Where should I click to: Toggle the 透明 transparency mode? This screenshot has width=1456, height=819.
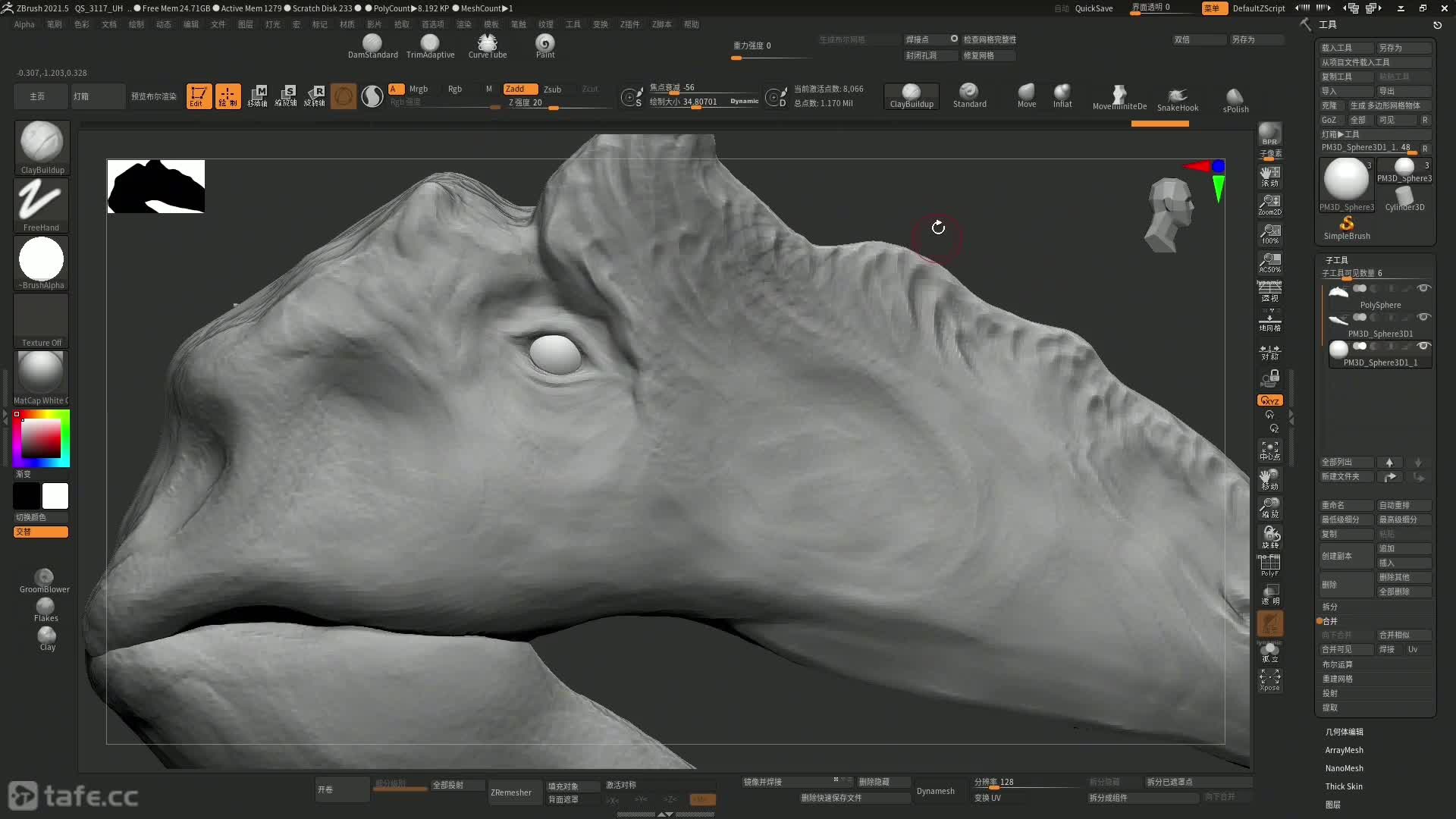pyautogui.click(x=1269, y=595)
